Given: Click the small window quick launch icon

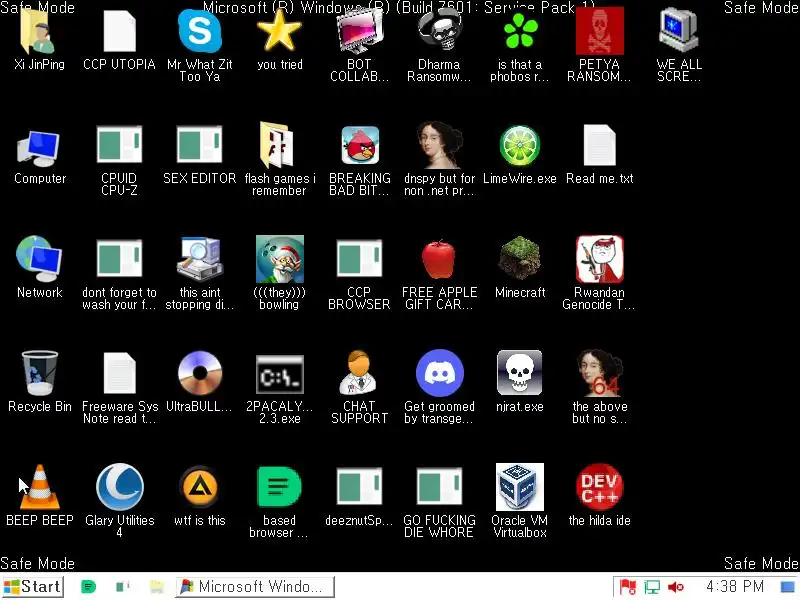Looking at the screenshot, I should click(x=122, y=587).
